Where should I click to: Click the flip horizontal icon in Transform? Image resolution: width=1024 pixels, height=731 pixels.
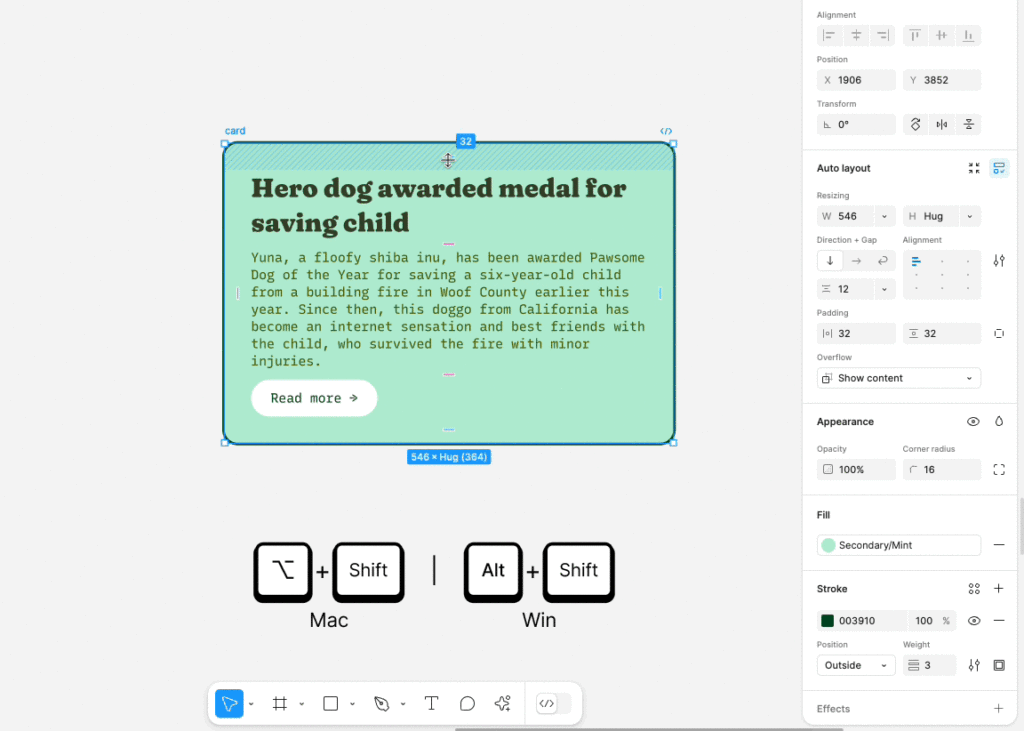point(942,124)
